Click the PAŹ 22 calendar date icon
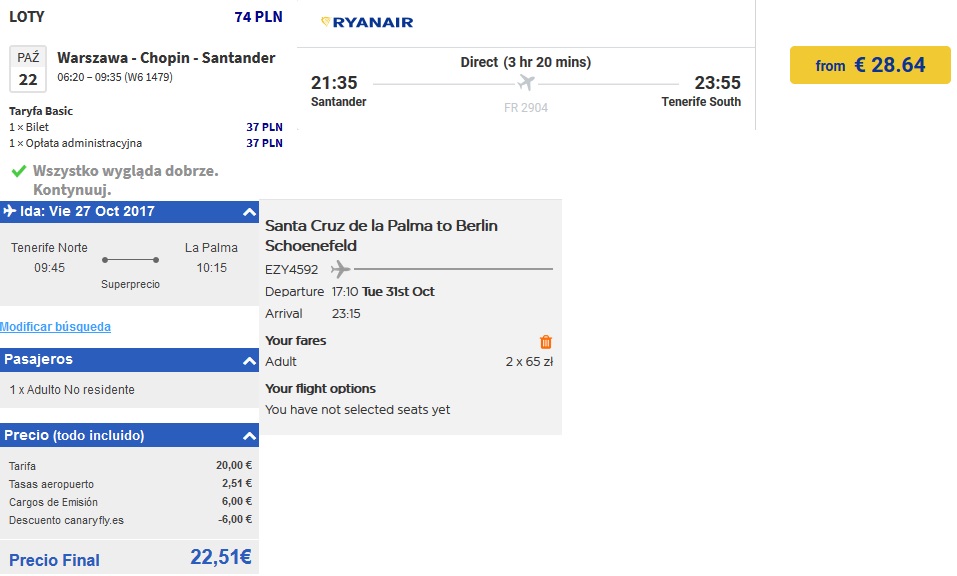Viewport: 957px width, 576px height. [28, 69]
